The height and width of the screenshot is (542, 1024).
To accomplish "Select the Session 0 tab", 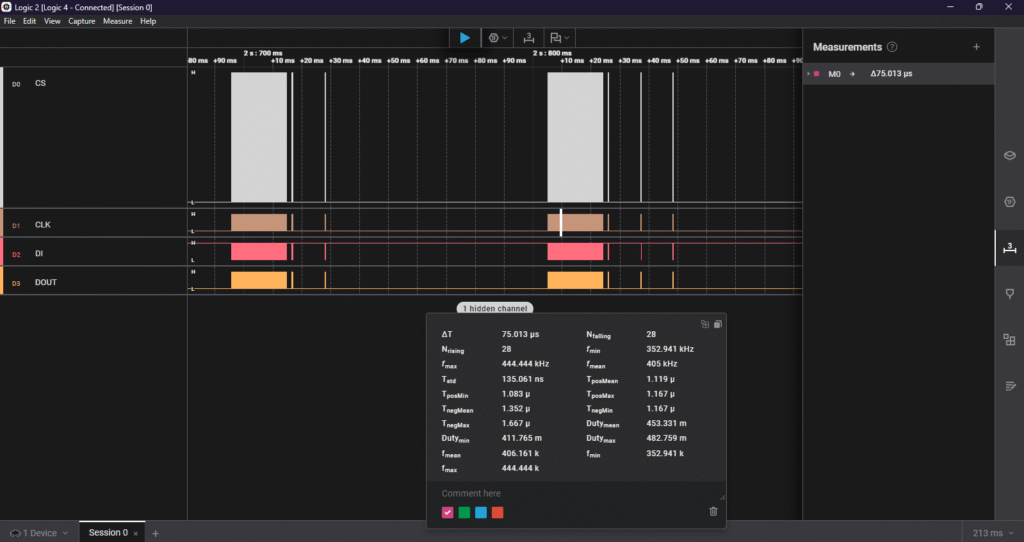I will coord(107,533).
